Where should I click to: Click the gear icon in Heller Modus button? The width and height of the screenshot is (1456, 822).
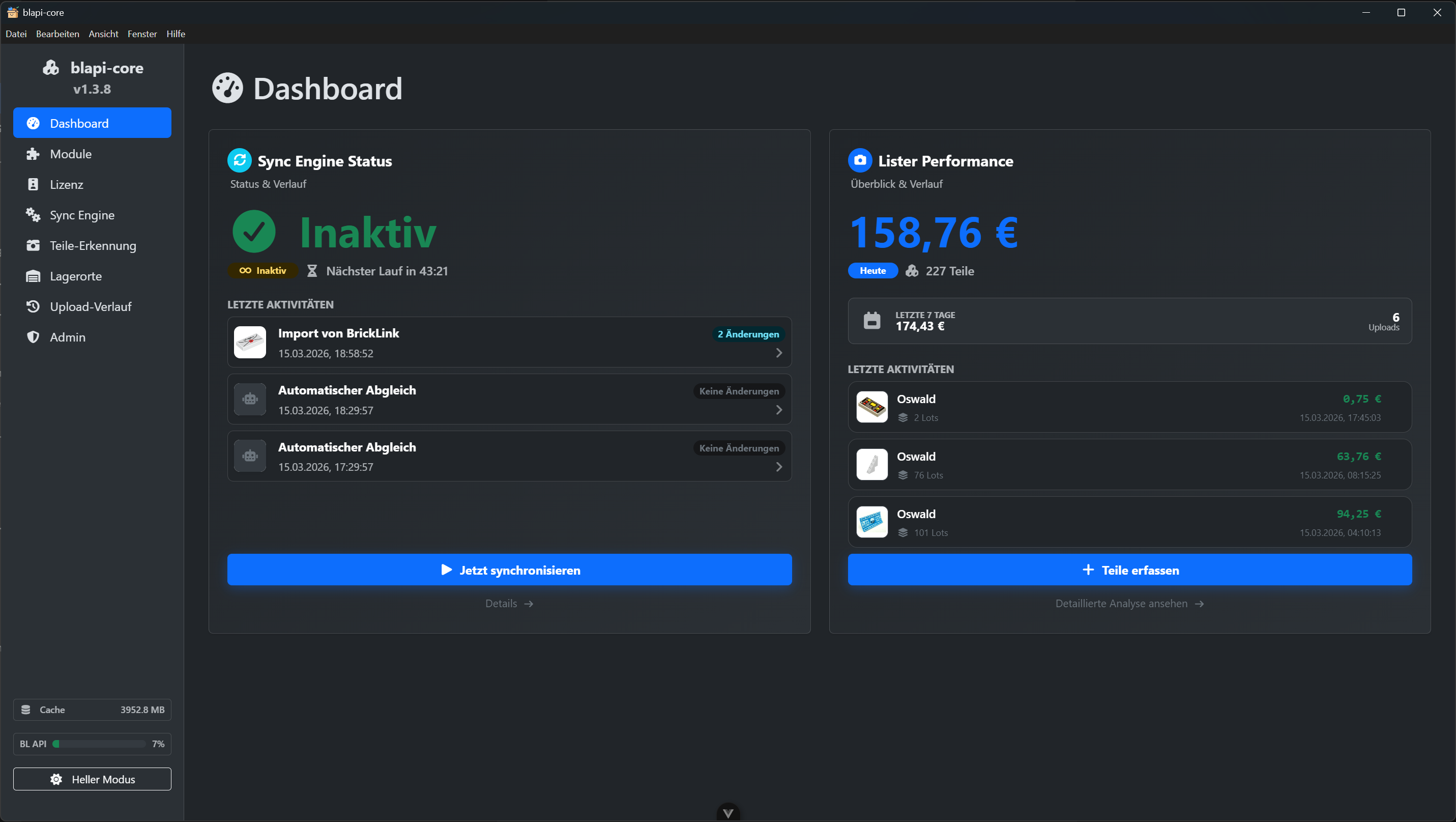56,779
